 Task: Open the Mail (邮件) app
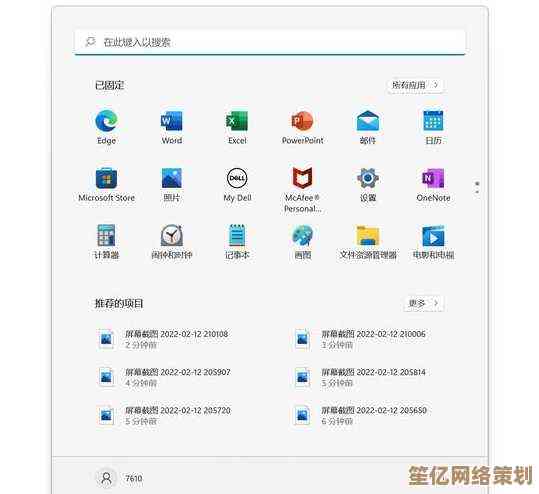pyautogui.click(x=368, y=127)
